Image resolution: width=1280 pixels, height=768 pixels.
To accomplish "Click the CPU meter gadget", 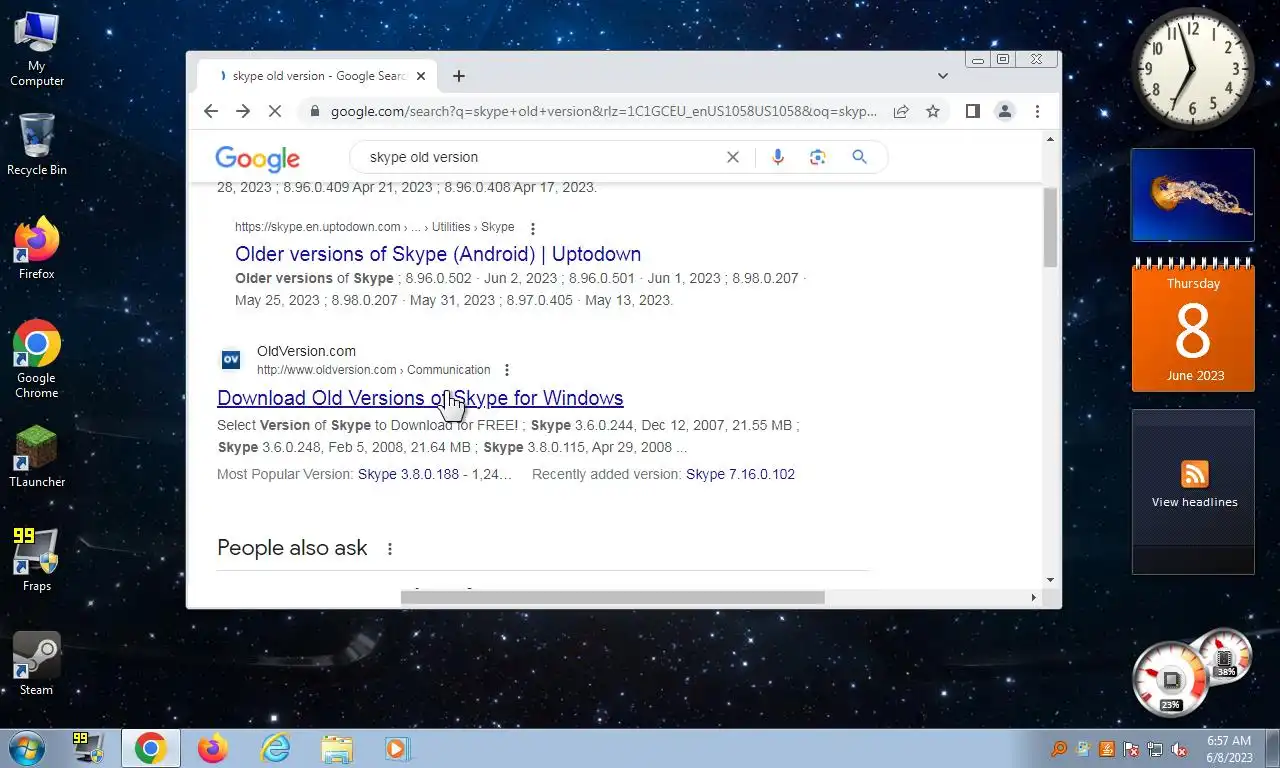I will click(x=1190, y=672).
